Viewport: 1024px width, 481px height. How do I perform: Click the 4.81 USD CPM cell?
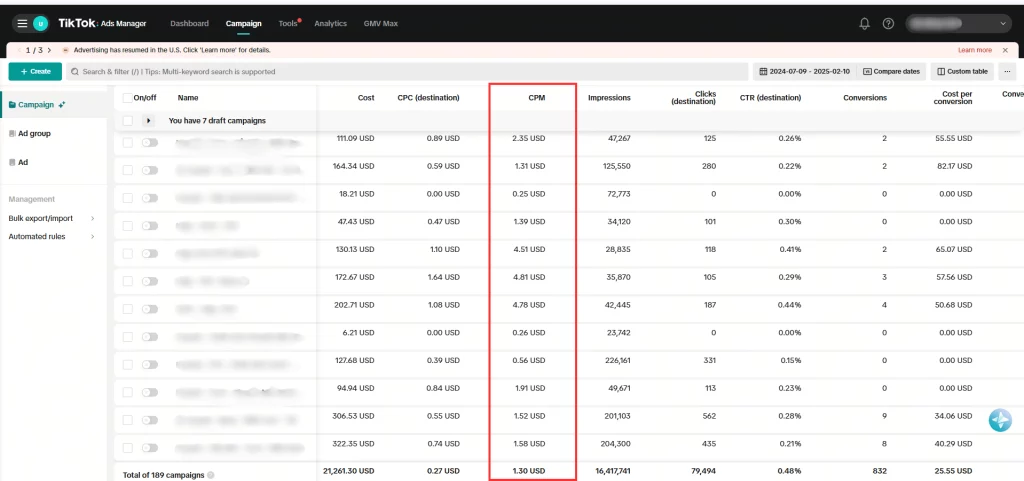click(x=528, y=277)
